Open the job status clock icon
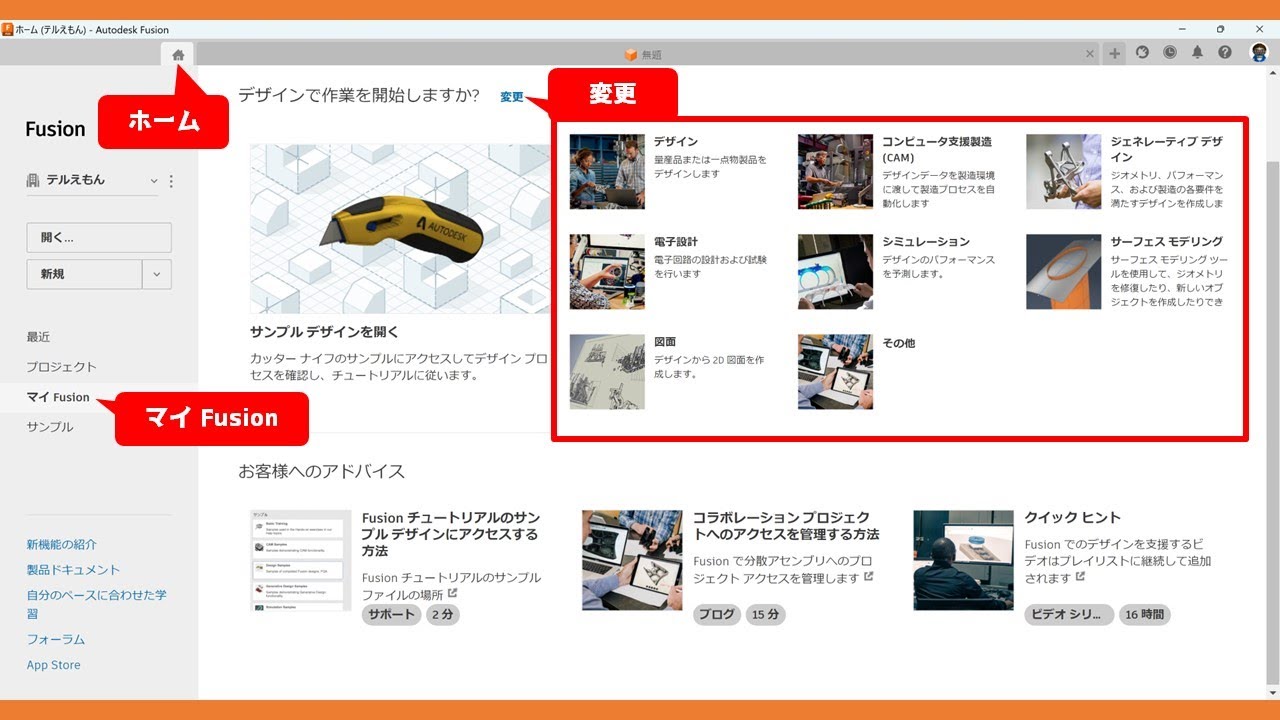This screenshot has height=720, width=1280. tap(1170, 53)
